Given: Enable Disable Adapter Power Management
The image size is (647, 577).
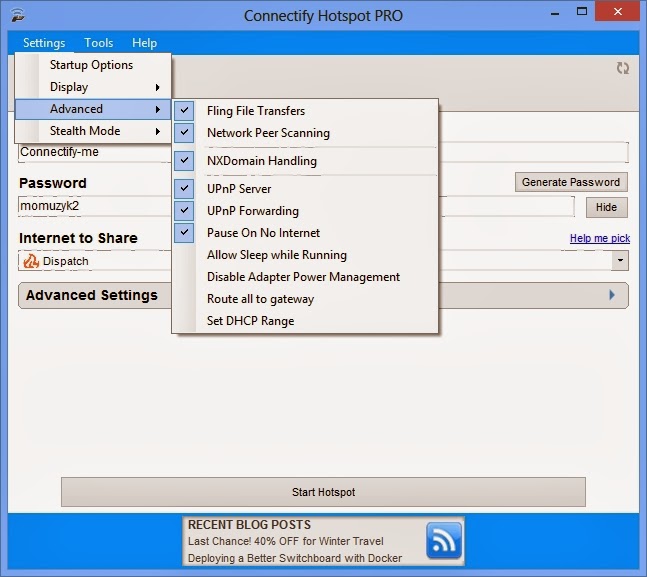Looking at the screenshot, I should click(x=306, y=277).
